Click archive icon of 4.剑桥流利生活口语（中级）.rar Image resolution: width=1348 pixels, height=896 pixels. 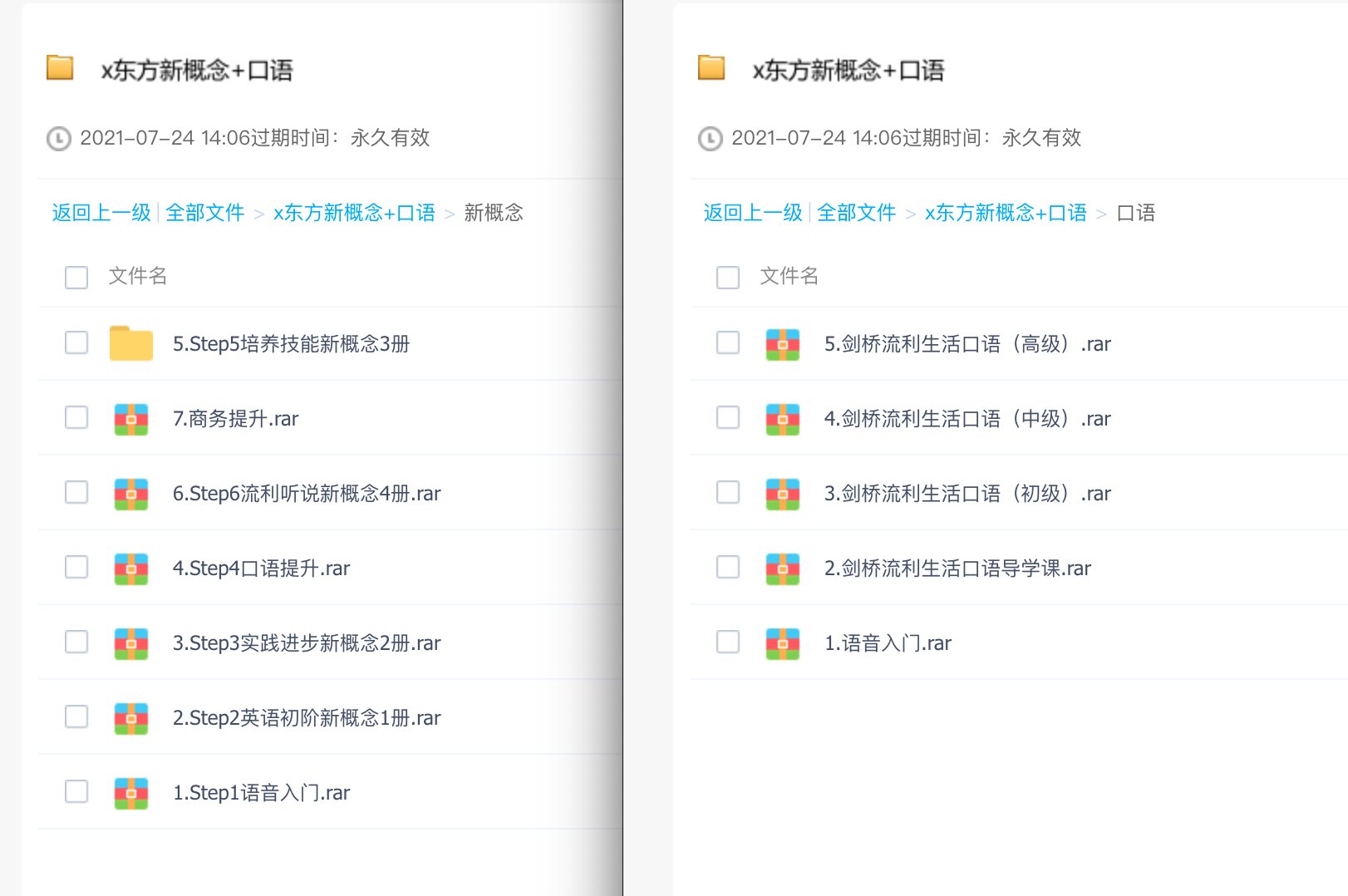click(x=783, y=419)
